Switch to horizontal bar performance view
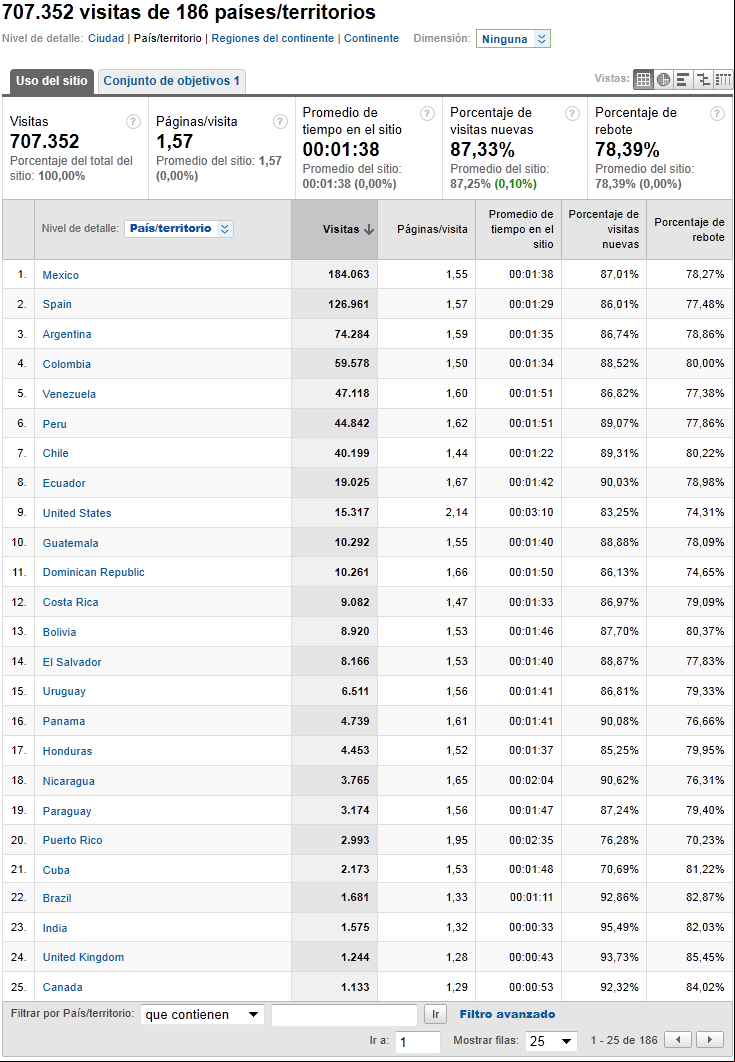Screen dimensions: 735x1062 [683, 80]
